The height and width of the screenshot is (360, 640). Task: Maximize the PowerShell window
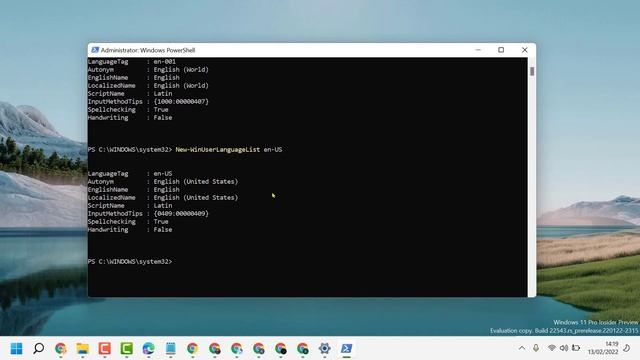coord(501,50)
